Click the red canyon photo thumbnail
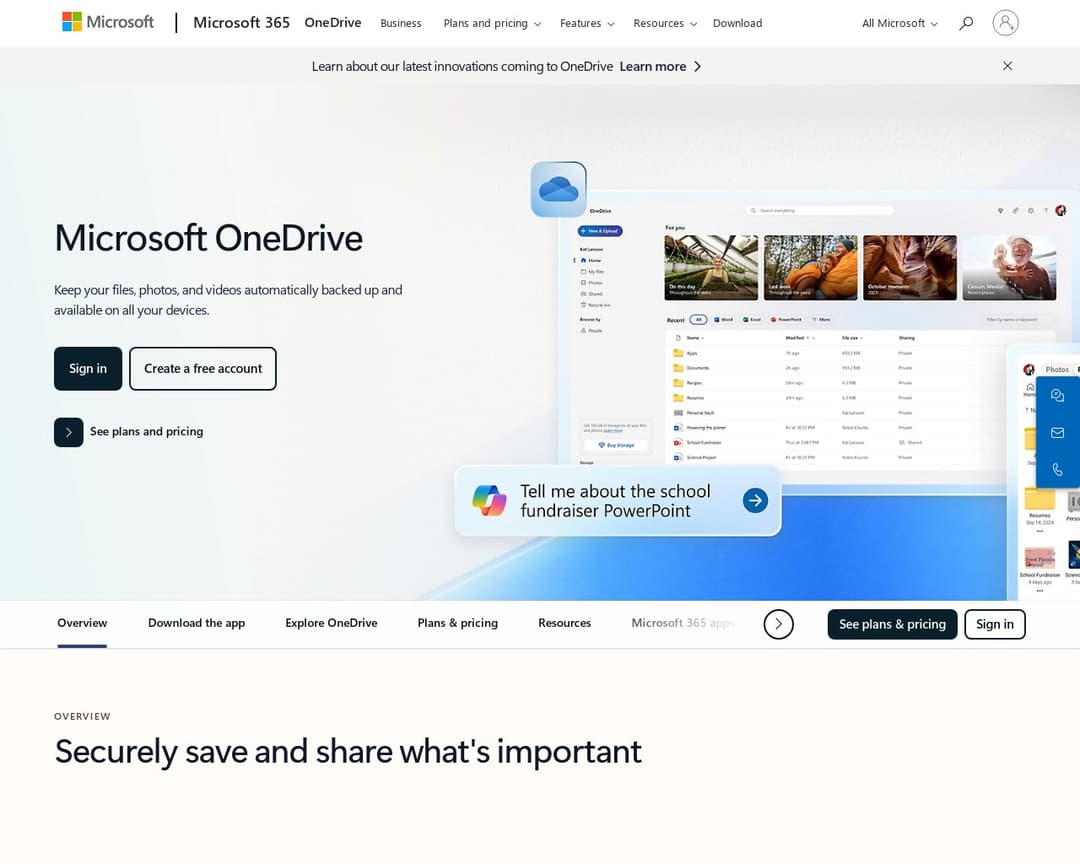Image resolution: width=1080 pixels, height=864 pixels. [910, 267]
